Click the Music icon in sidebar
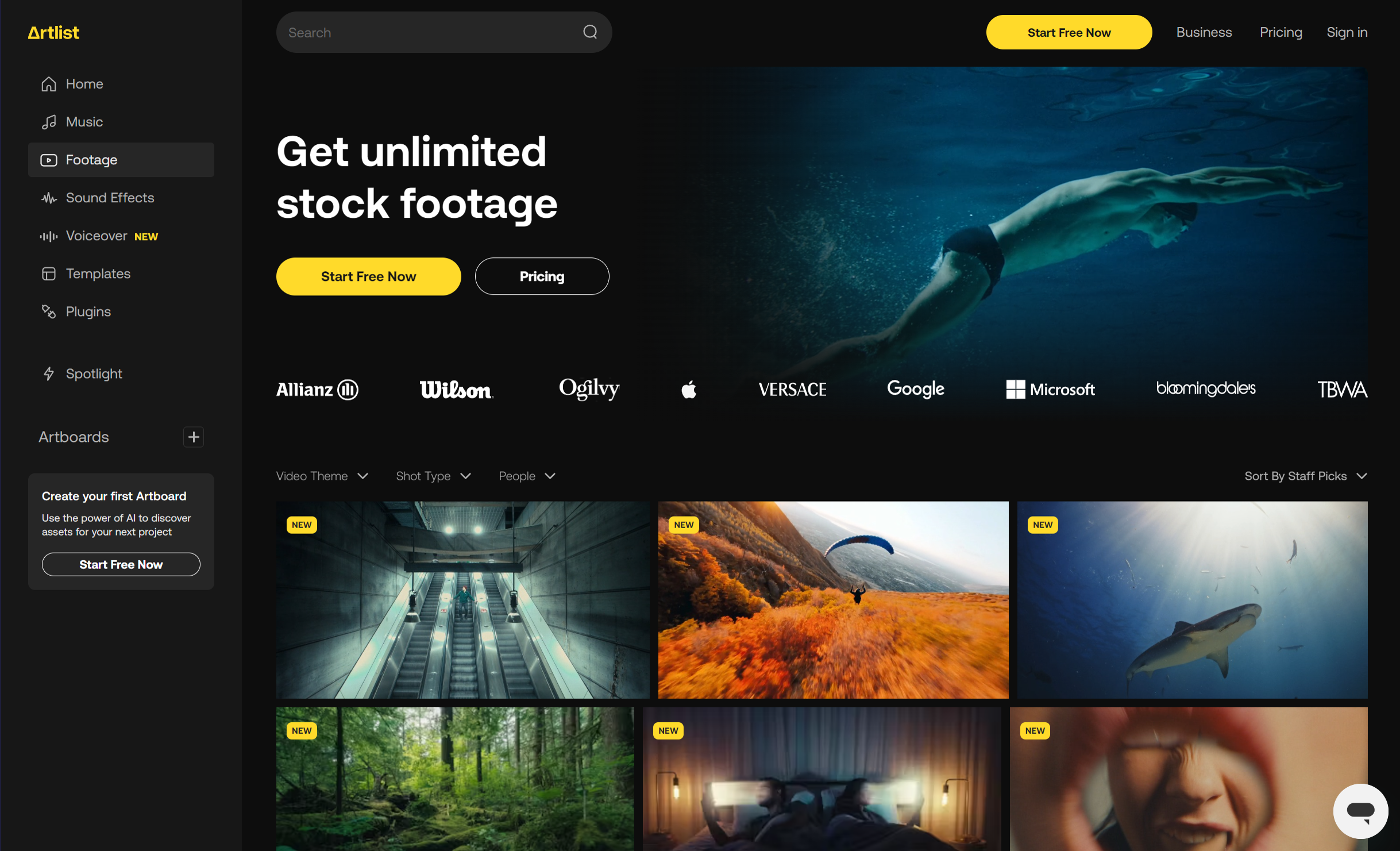Viewport: 1400px width, 851px height. pyautogui.click(x=49, y=121)
